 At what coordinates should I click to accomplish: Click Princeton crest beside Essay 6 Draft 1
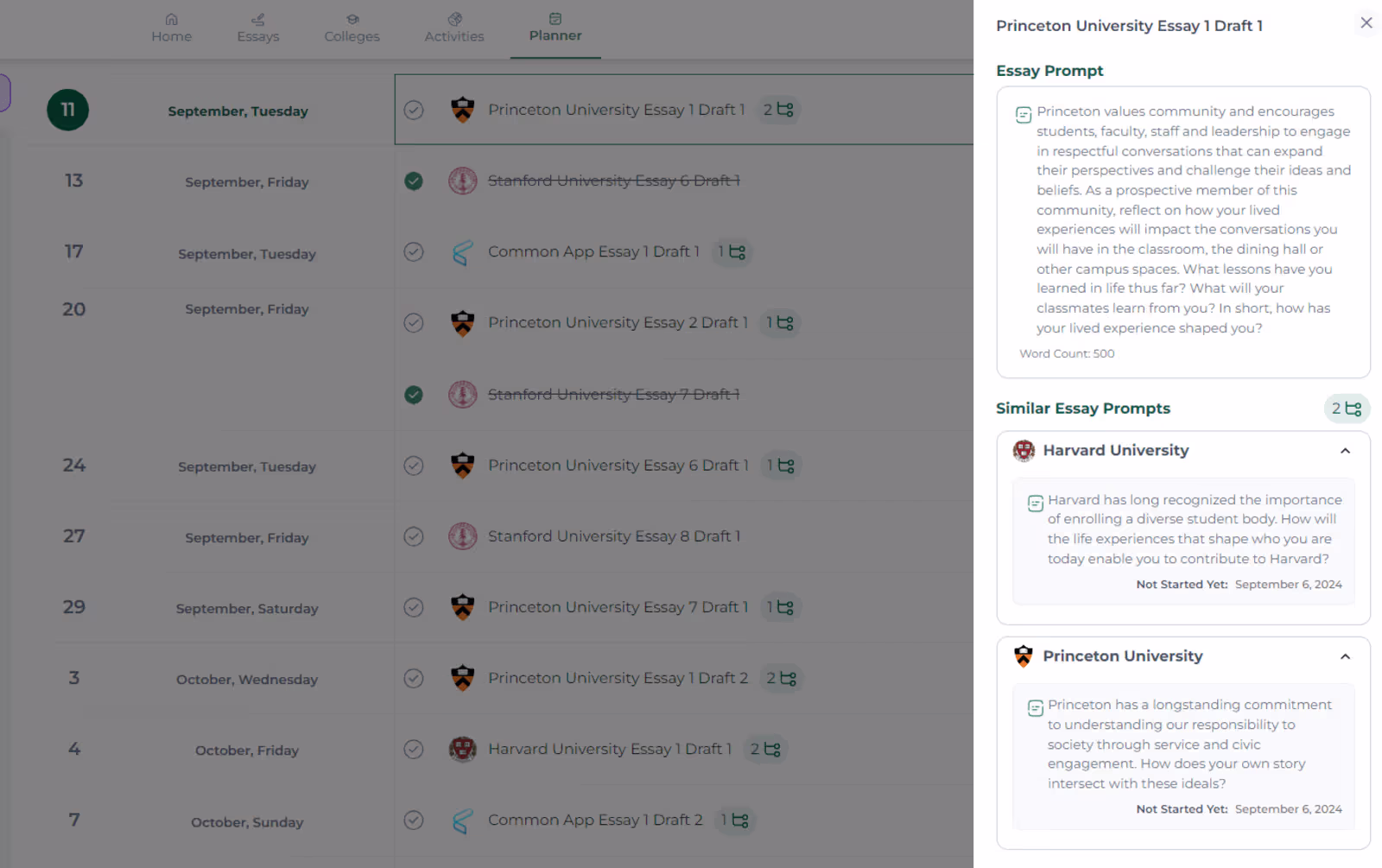[463, 466]
